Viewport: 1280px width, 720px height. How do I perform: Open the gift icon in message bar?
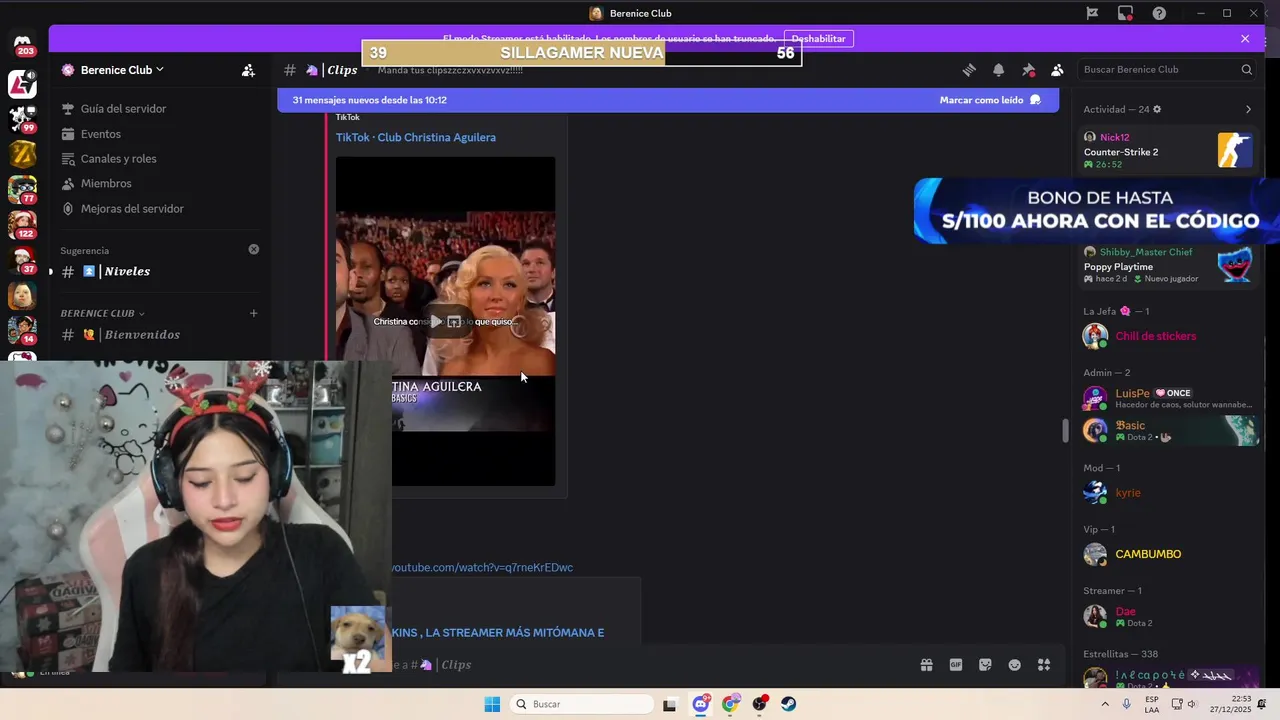click(x=927, y=665)
